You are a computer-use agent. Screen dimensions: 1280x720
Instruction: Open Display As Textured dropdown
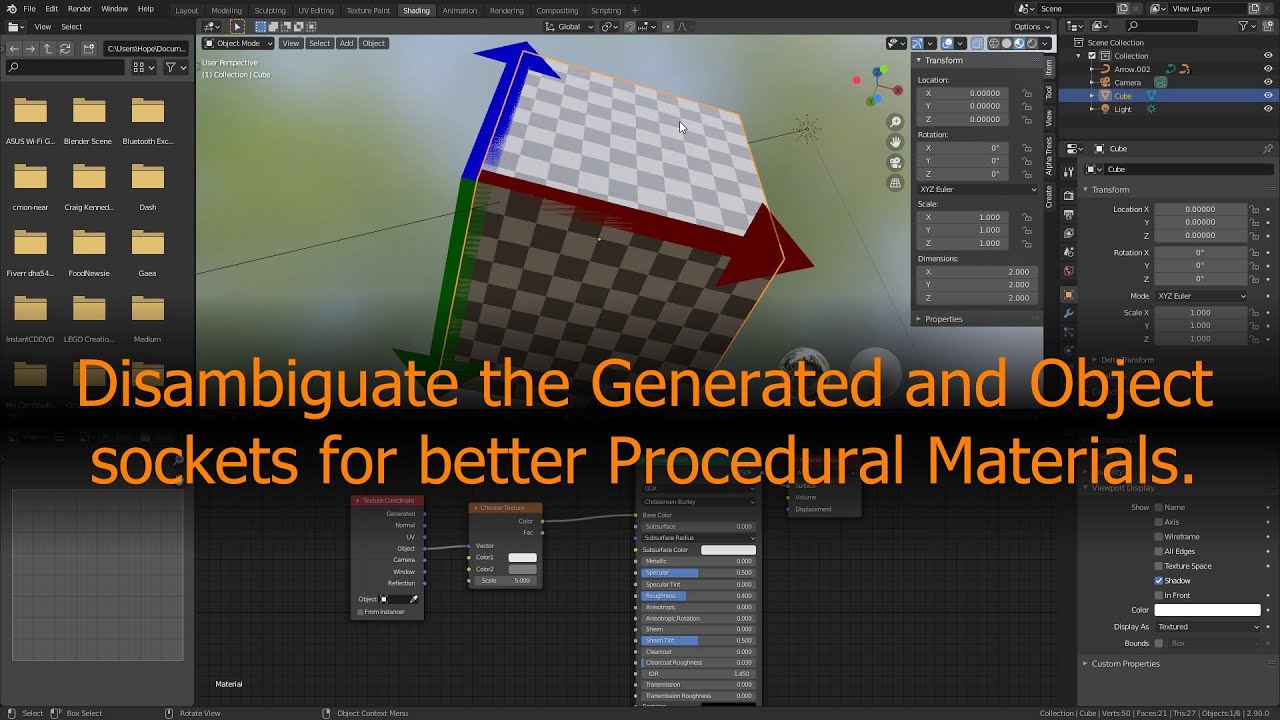(x=1208, y=627)
